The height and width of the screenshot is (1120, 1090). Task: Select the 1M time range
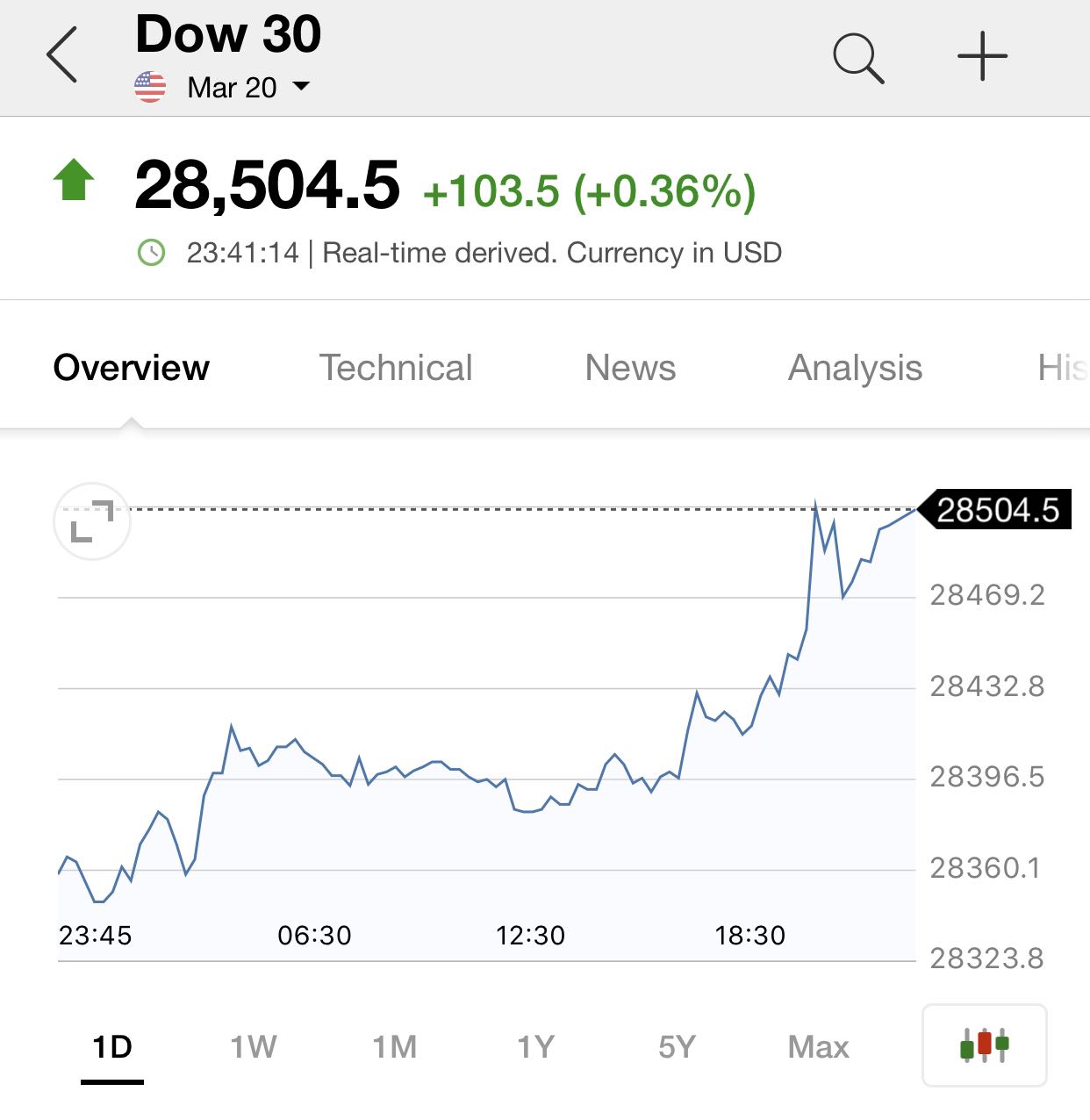pos(395,1046)
